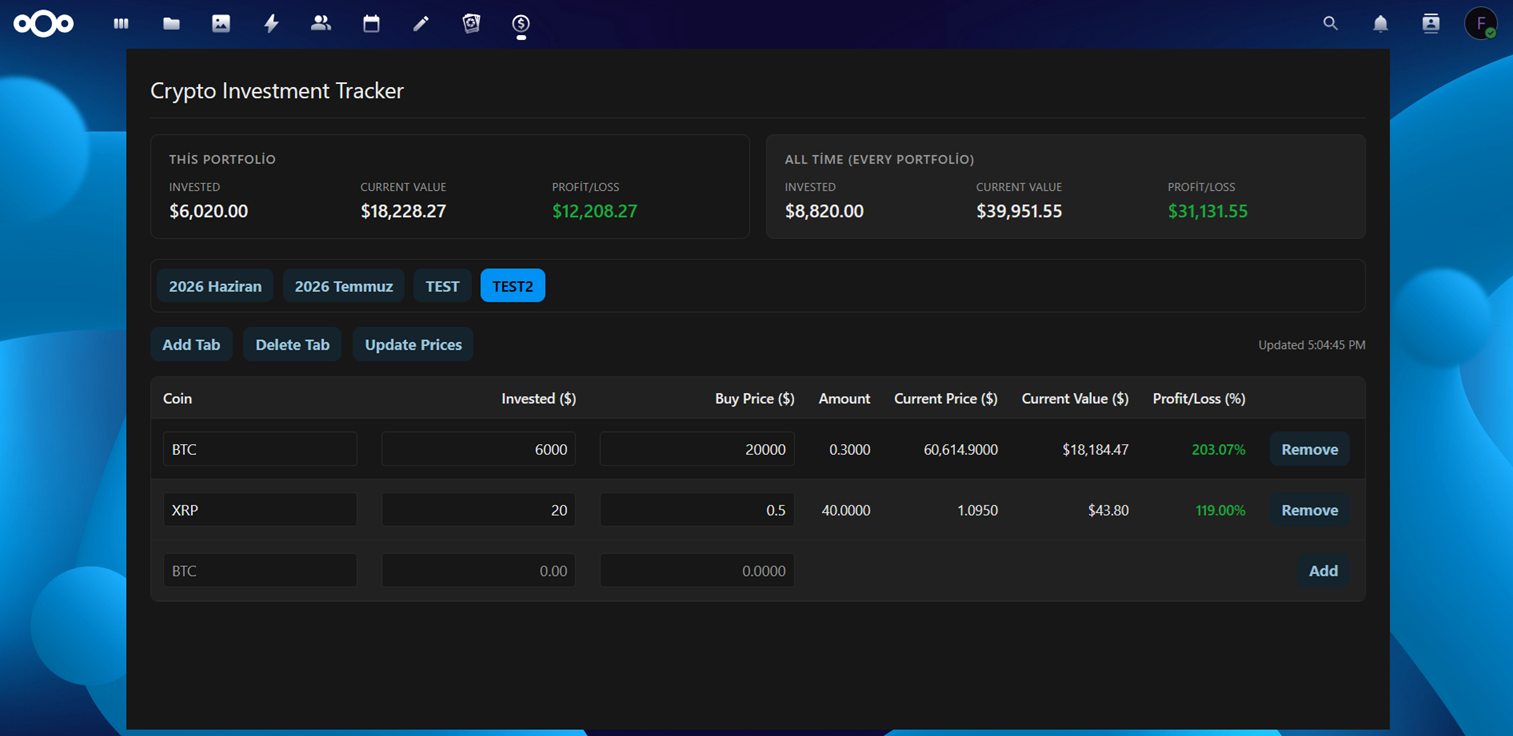Viewport: 1513px width, 736px height.
Task: Focus the empty new coin name field
Action: (260, 571)
